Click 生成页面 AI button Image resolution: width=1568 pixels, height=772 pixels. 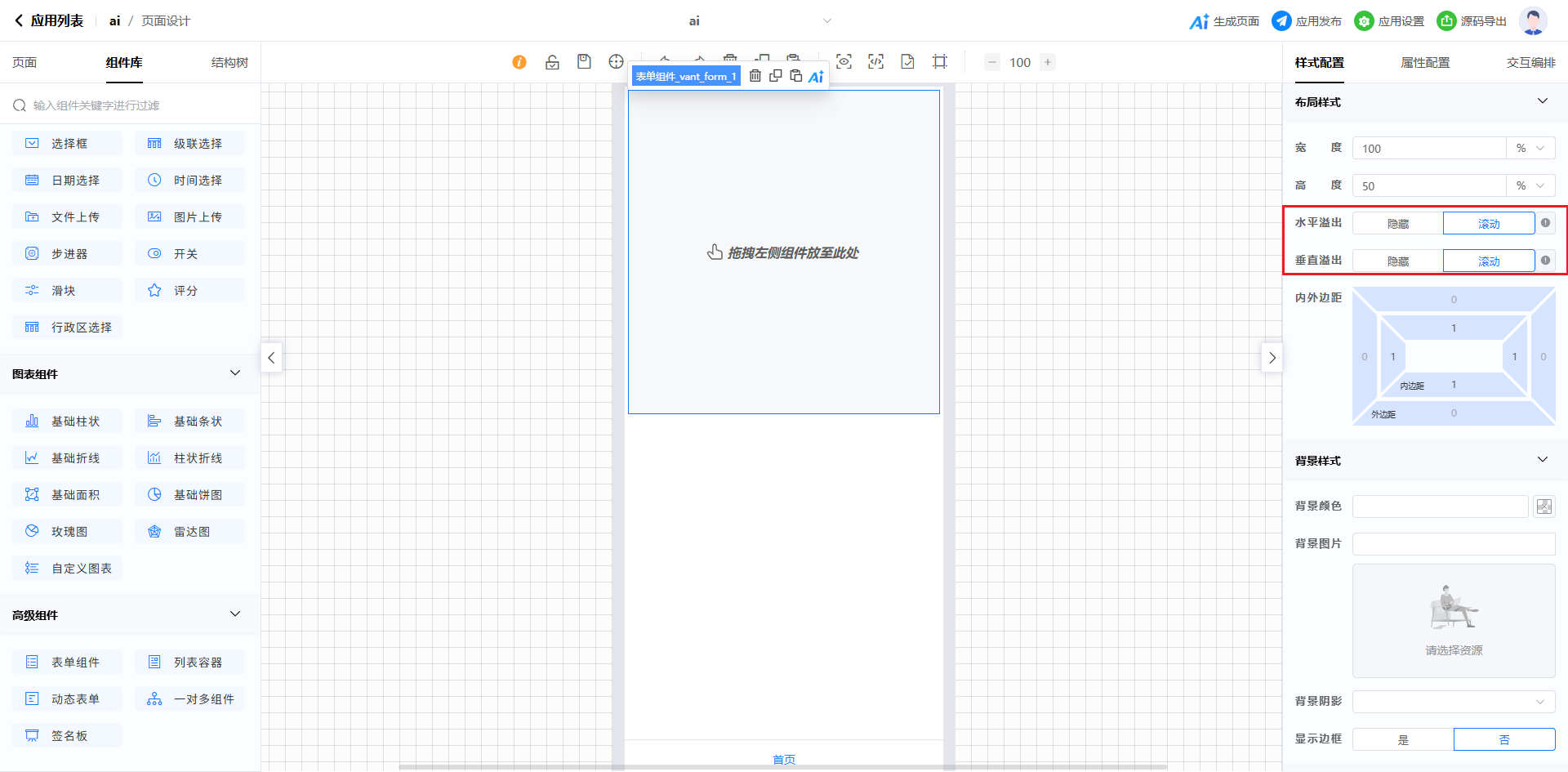coord(1224,21)
